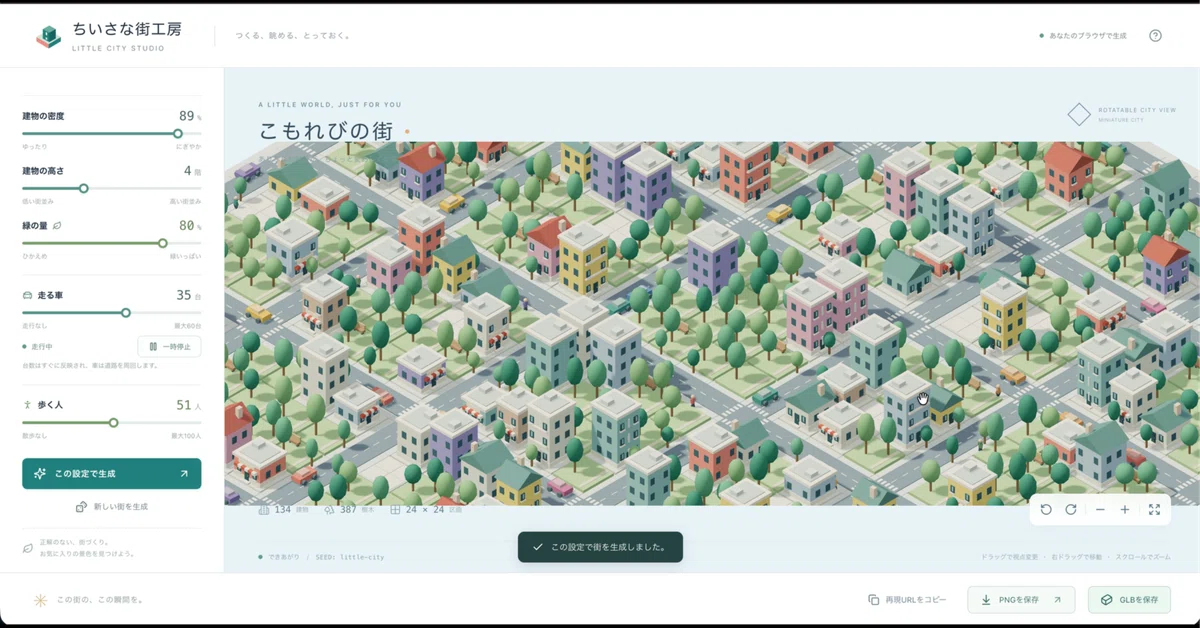Rotate the city view counterclockwise
The image size is (1200, 628).
tap(1046, 510)
